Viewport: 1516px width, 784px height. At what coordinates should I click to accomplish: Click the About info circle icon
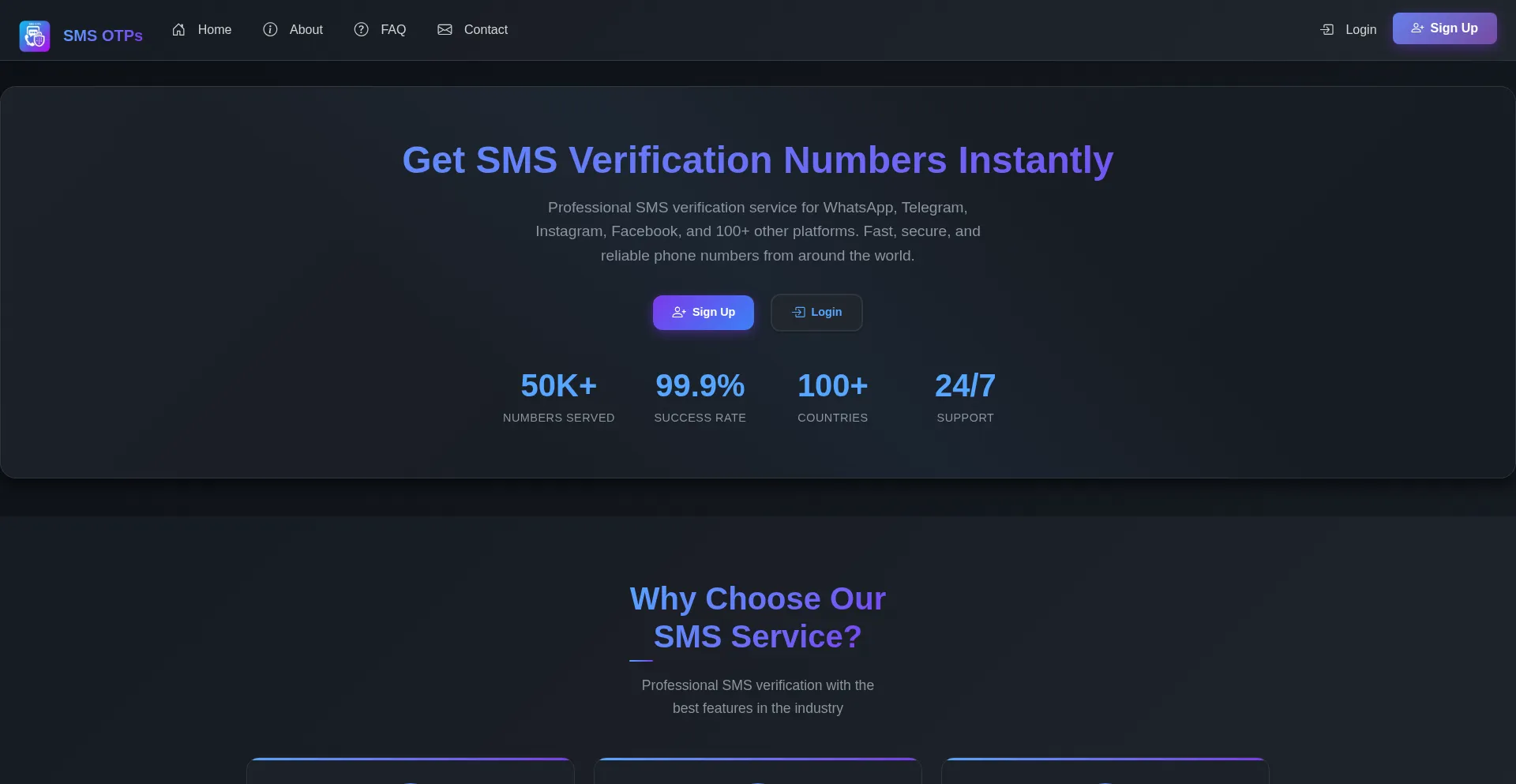pos(270,30)
